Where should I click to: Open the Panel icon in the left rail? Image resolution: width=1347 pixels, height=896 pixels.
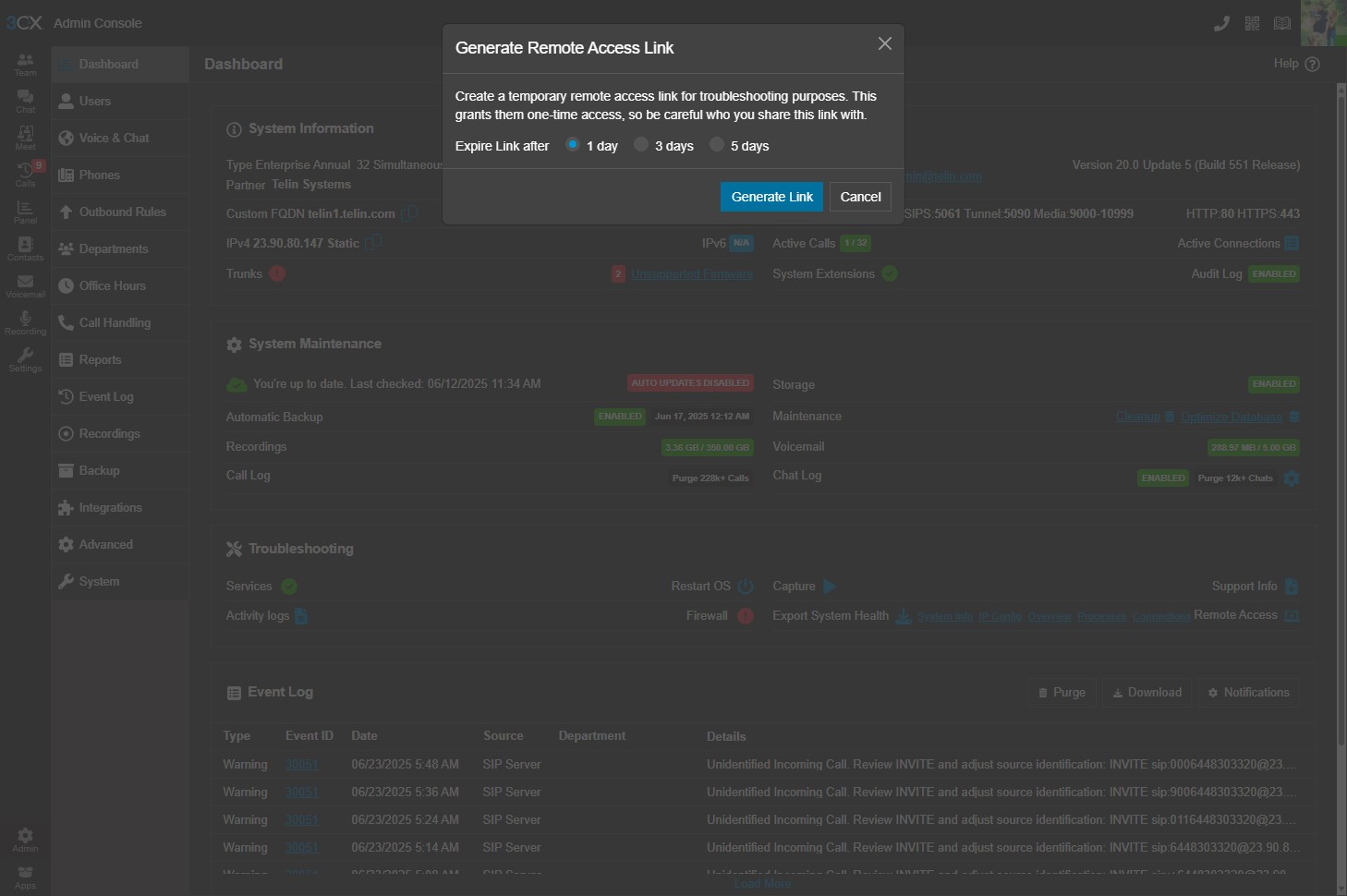pos(25,212)
